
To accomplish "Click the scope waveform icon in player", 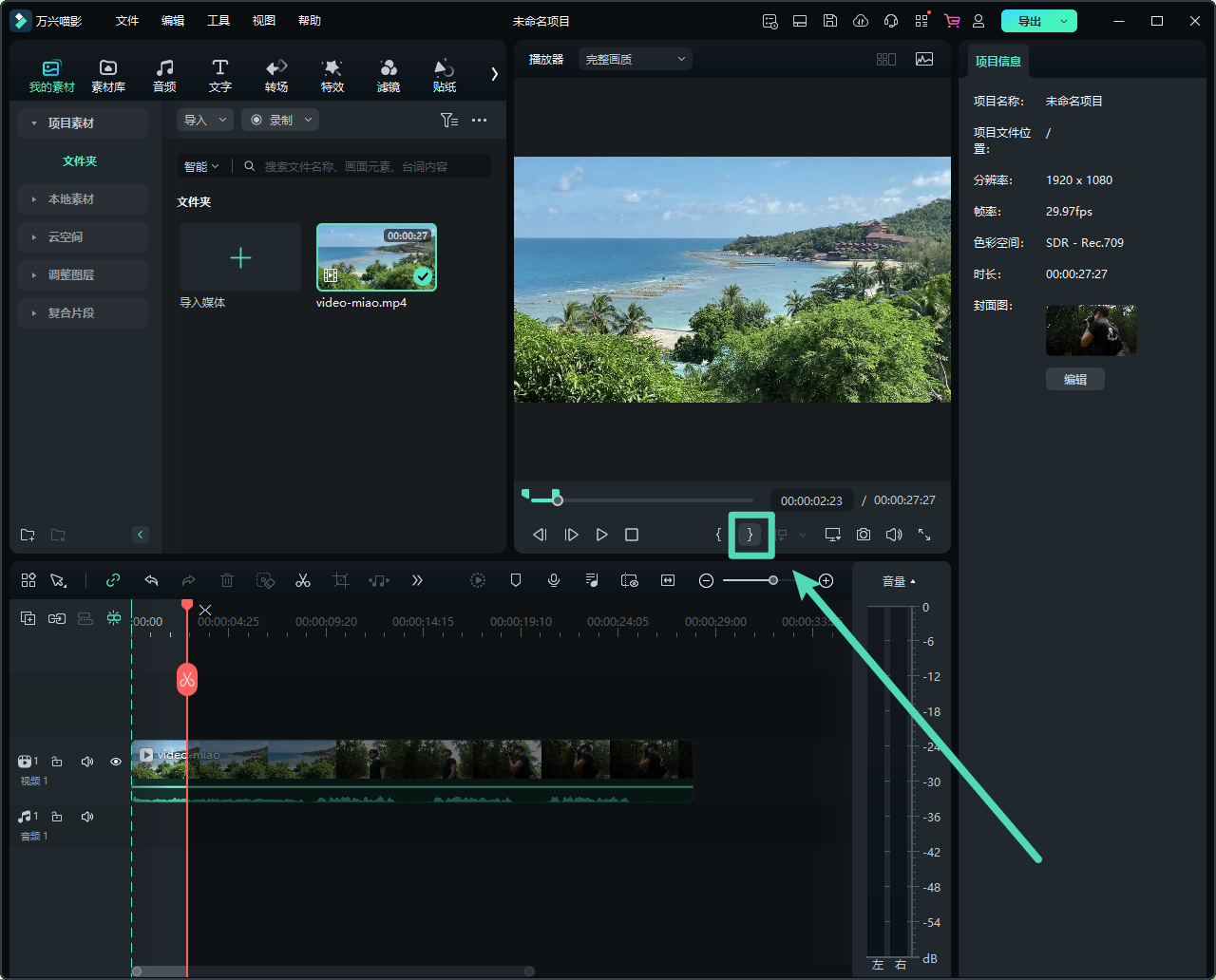I will [924, 59].
